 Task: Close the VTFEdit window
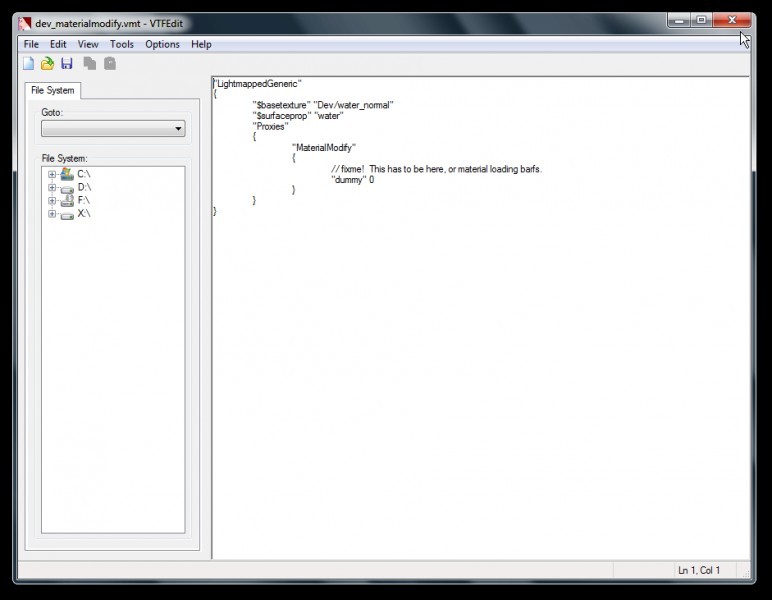[732, 20]
